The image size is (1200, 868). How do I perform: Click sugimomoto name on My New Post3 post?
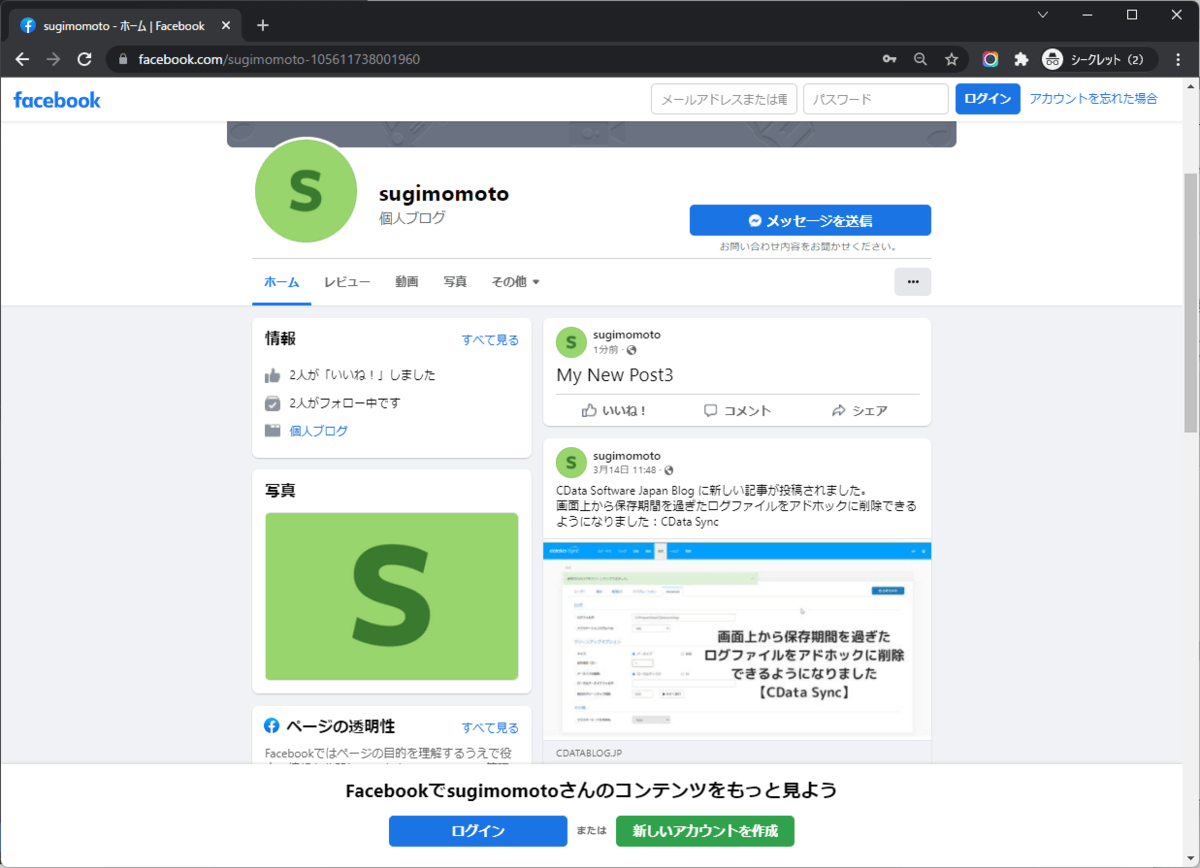pos(626,334)
